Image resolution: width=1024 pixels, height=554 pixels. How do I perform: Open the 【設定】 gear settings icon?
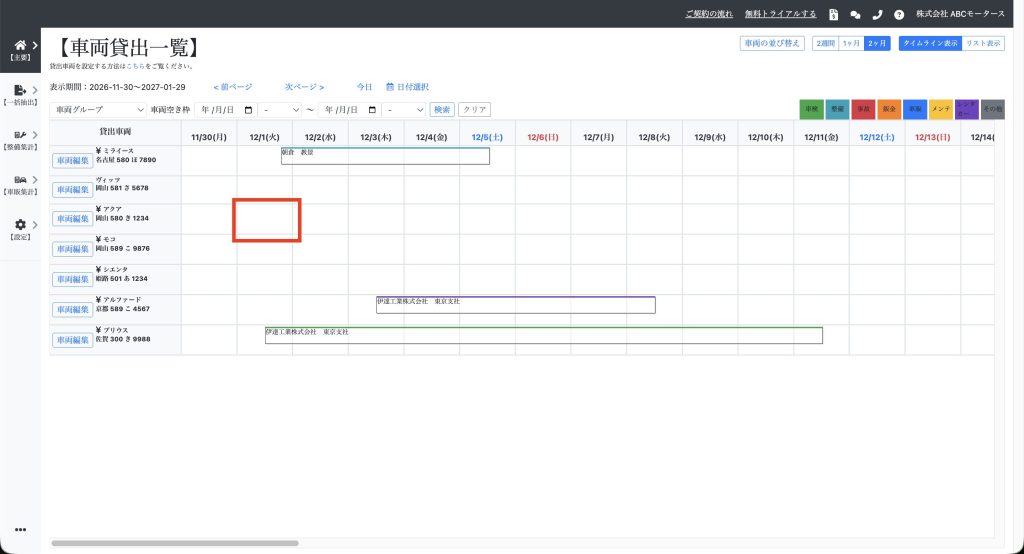(20, 226)
